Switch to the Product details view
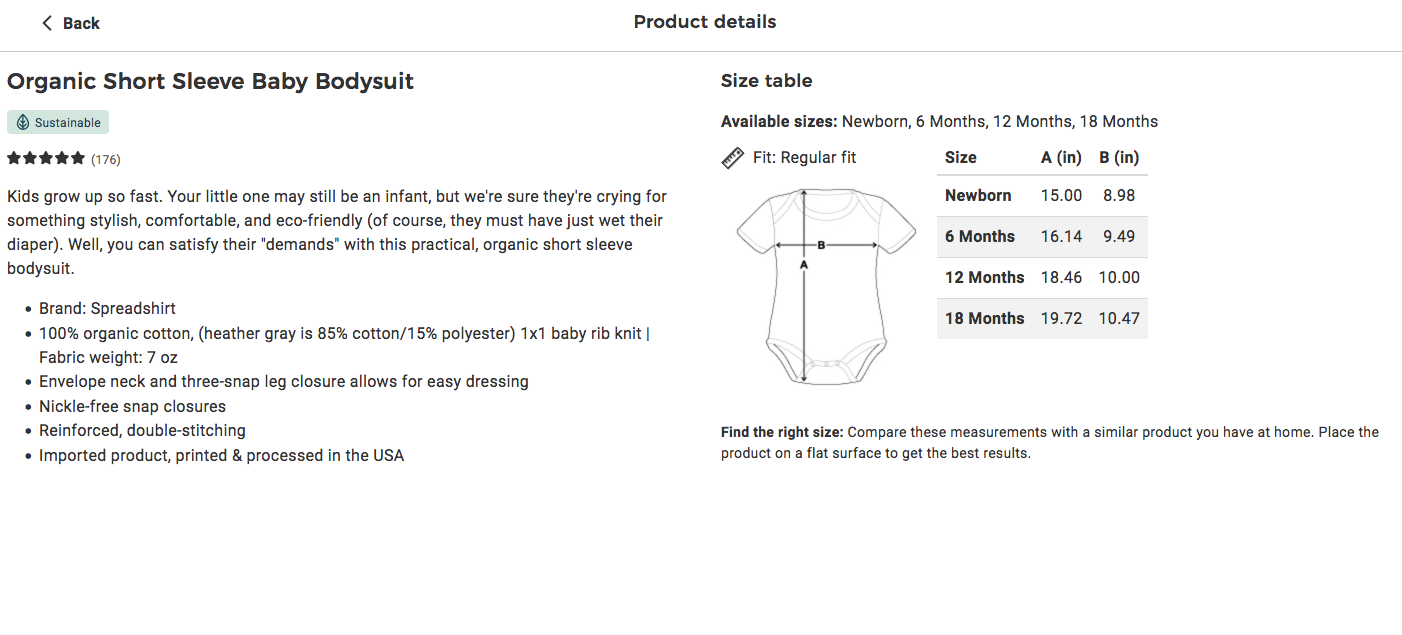1402x635 pixels. [x=704, y=21]
